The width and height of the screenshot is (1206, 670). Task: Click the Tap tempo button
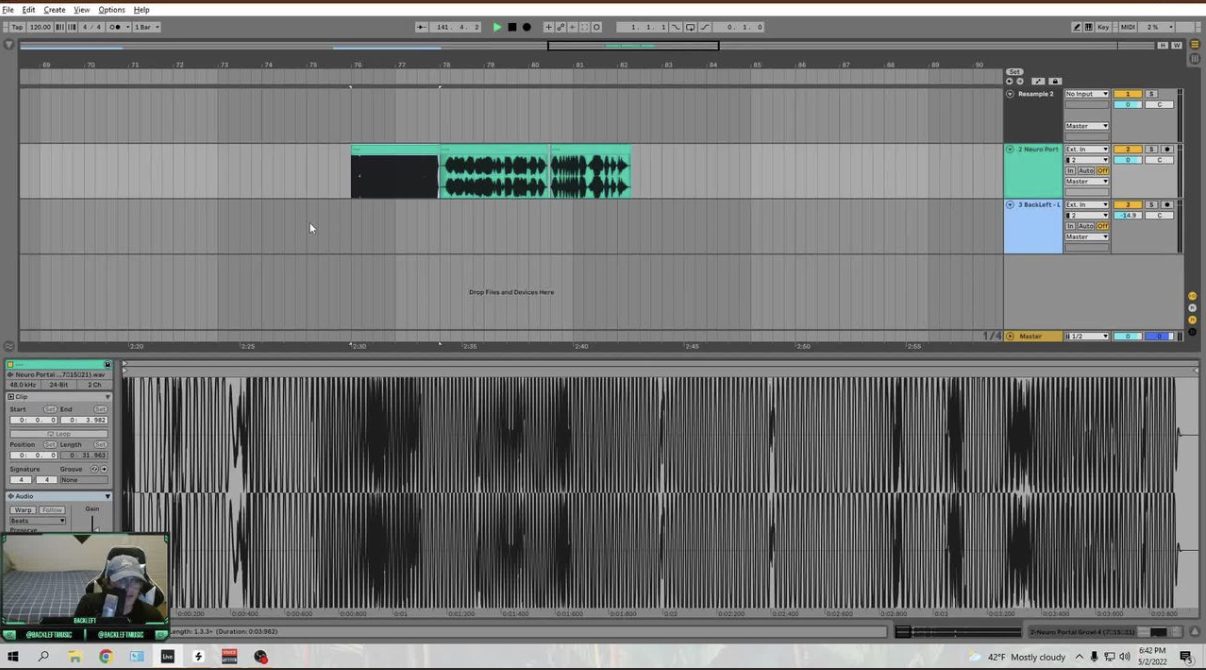pos(15,27)
